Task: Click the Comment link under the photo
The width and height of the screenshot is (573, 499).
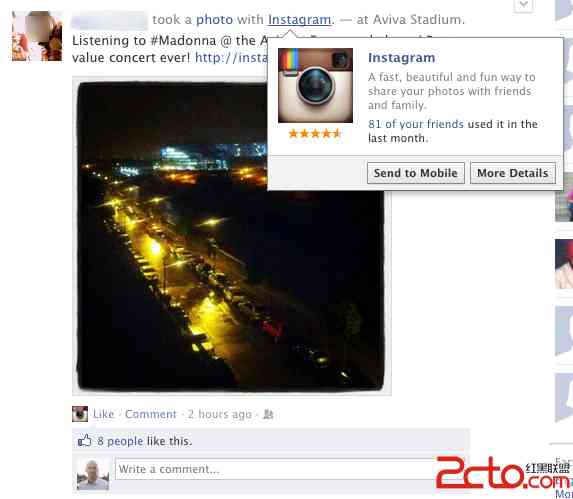Action: [151, 414]
